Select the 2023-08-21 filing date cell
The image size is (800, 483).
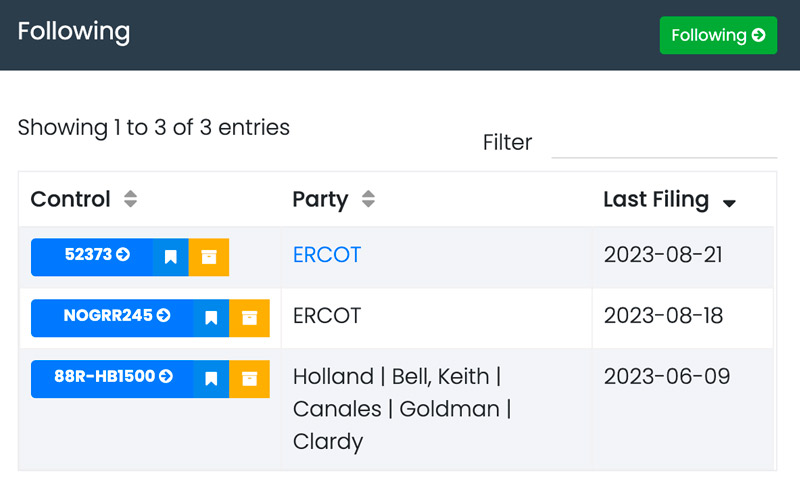(683, 258)
